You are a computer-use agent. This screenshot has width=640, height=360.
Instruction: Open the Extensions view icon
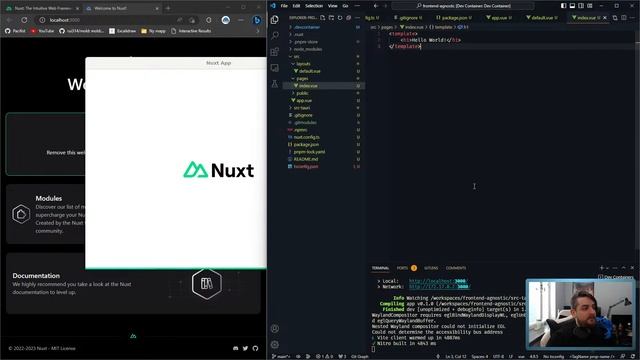click(275, 51)
